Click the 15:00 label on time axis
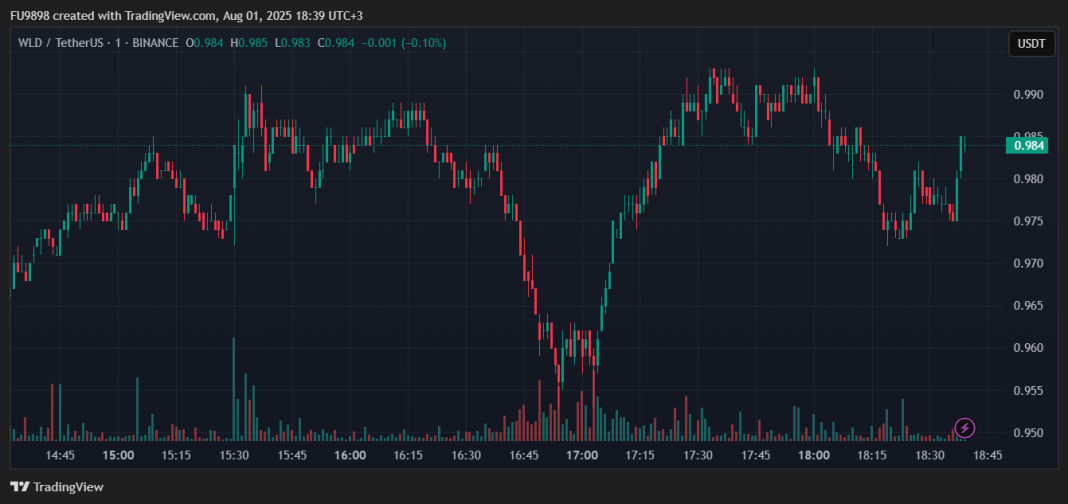Viewport: 1068px width, 504px height. pyautogui.click(x=118, y=455)
